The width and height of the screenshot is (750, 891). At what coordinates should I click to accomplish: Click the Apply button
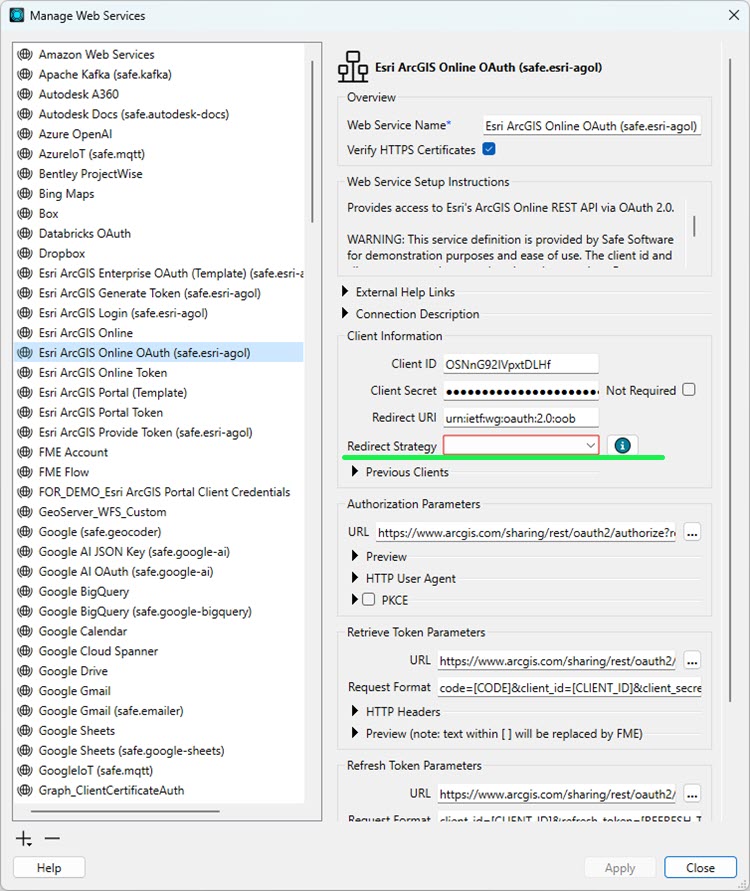620,868
